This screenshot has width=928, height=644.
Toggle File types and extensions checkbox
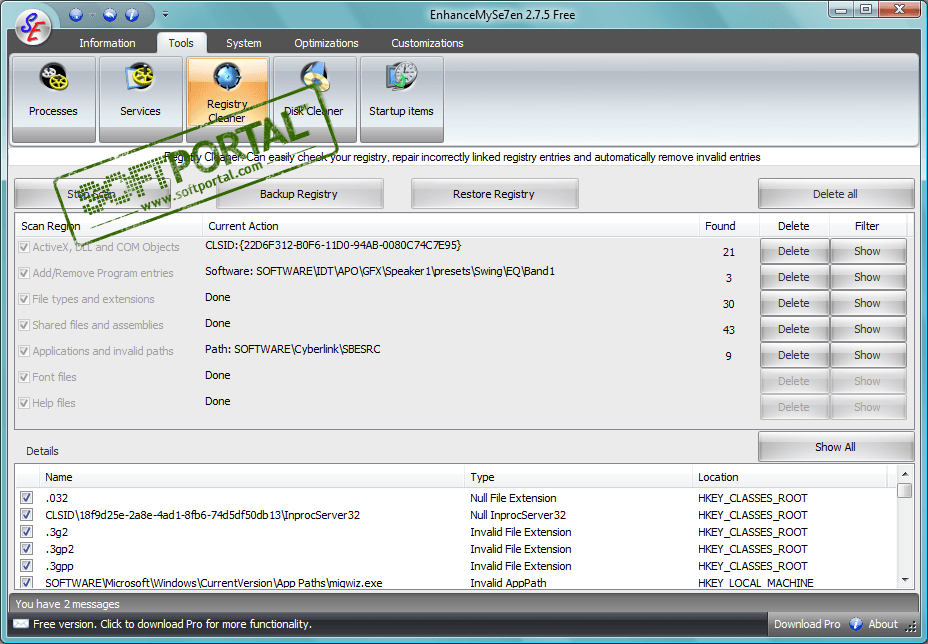pos(24,299)
